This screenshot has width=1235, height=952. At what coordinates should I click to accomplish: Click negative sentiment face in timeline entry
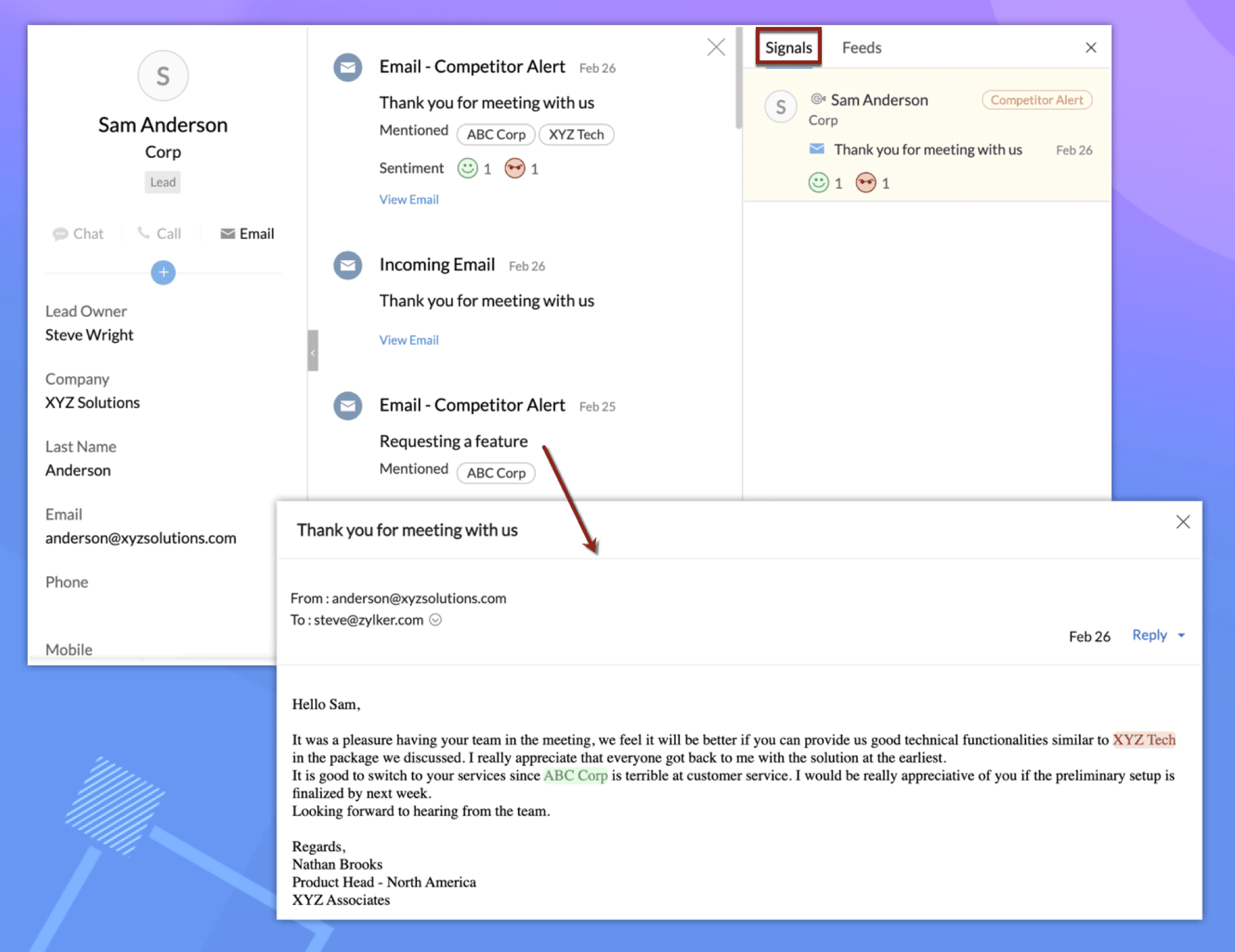(515, 168)
